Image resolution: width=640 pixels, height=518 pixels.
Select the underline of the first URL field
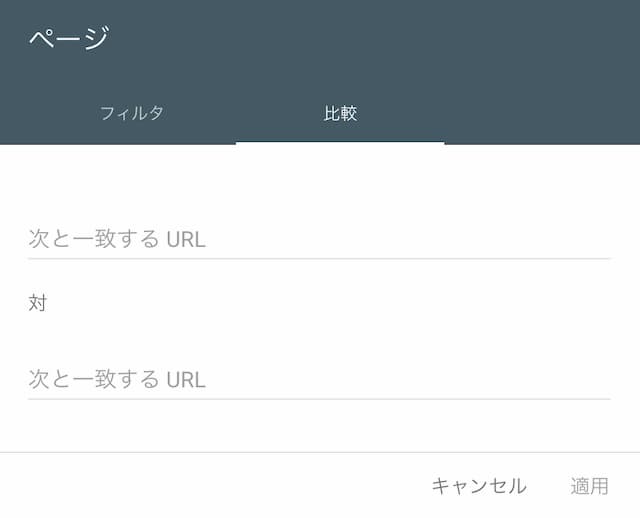coord(319,258)
